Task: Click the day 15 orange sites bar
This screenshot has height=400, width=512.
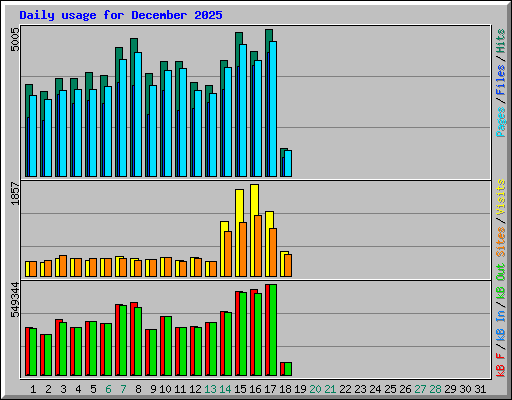Action: [243, 249]
